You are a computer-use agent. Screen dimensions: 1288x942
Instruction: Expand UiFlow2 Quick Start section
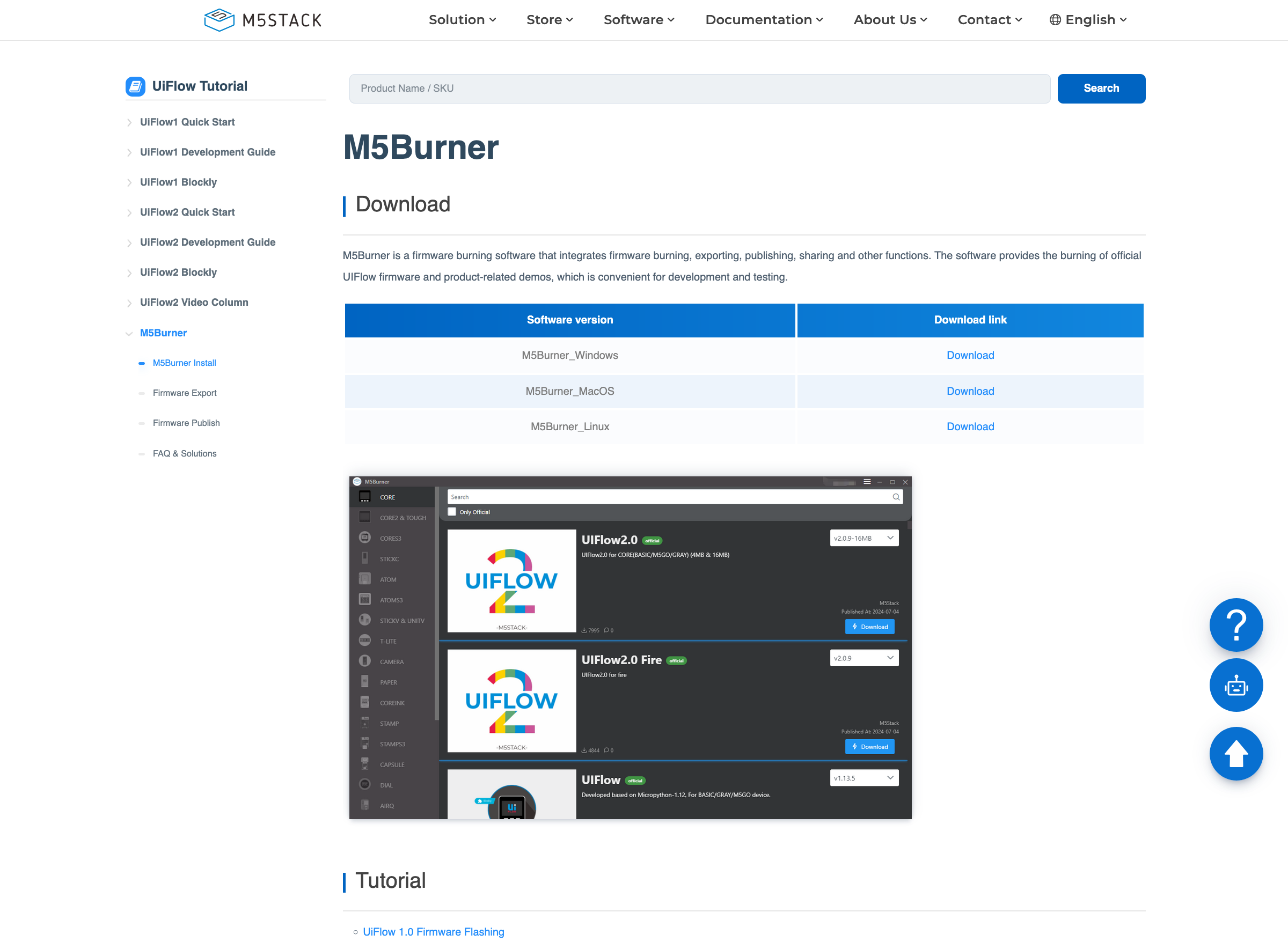click(187, 212)
